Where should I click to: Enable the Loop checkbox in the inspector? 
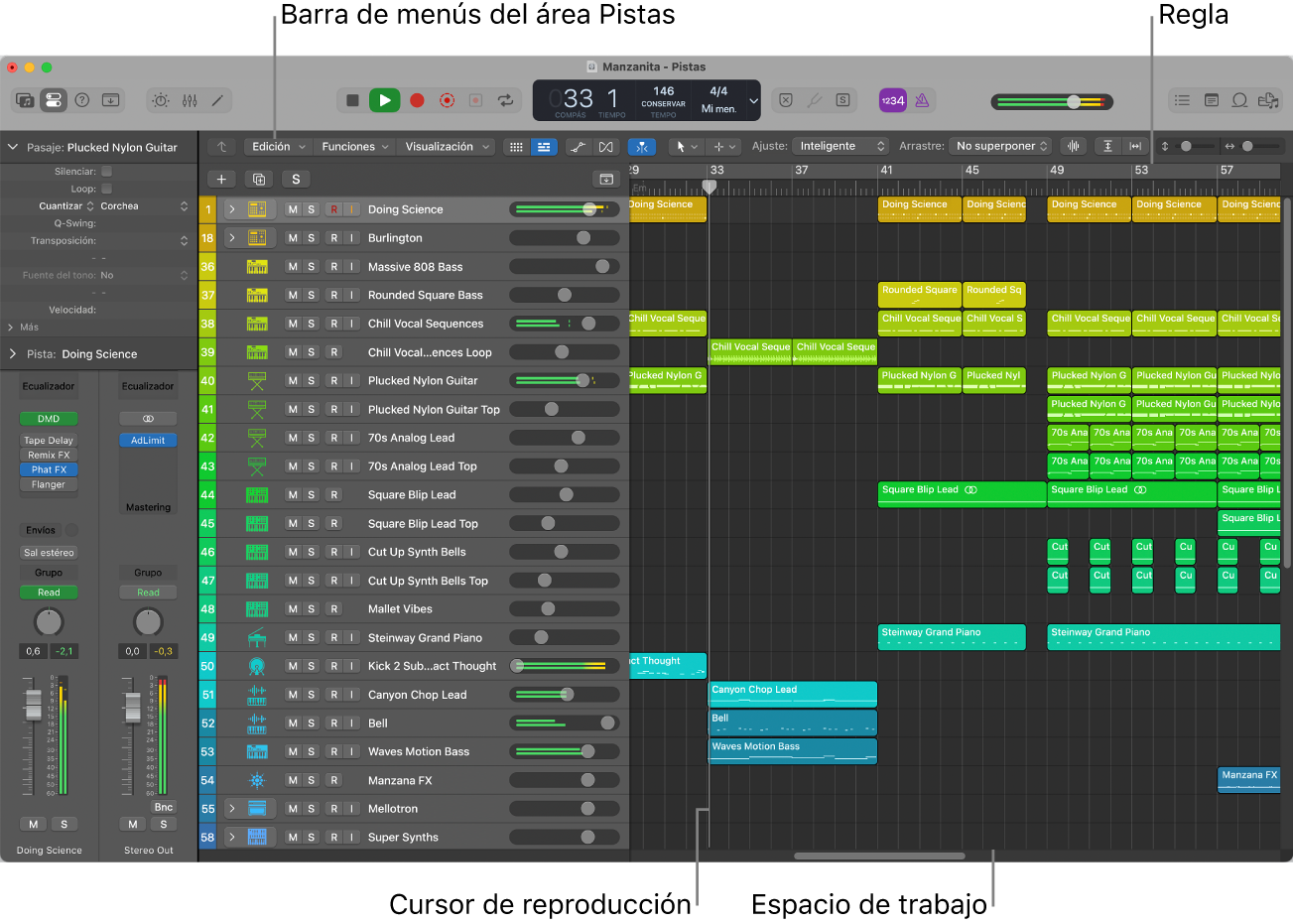pos(107,189)
